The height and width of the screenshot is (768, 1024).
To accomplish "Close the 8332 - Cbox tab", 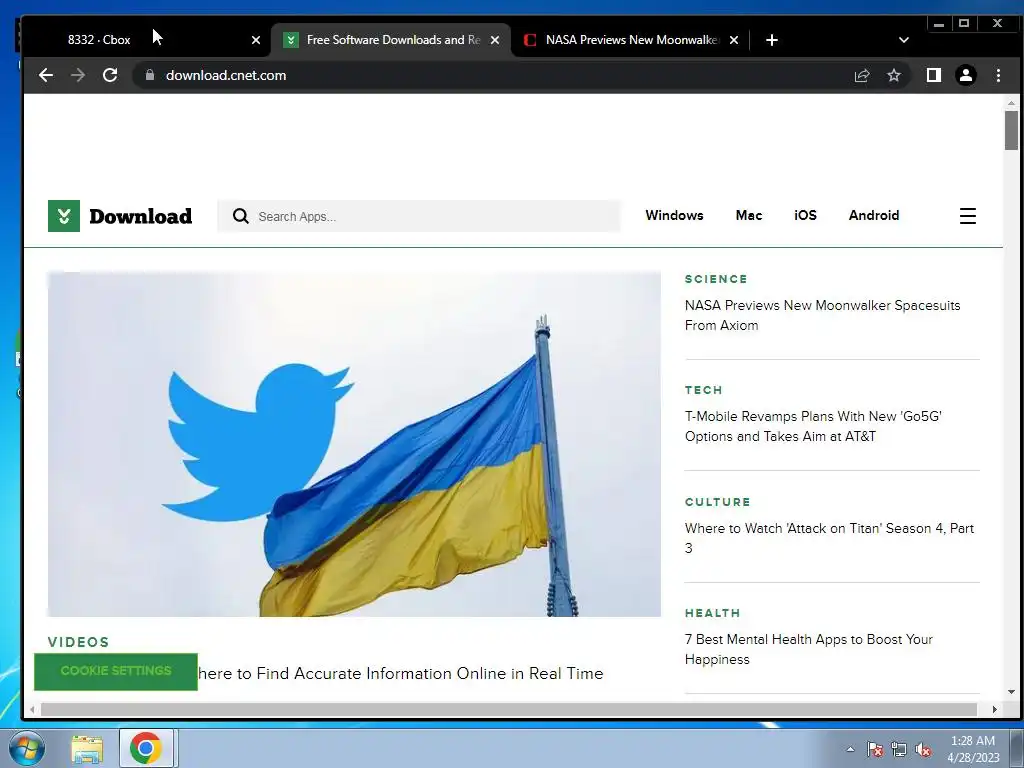I will pyautogui.click(x=256, y=40).
